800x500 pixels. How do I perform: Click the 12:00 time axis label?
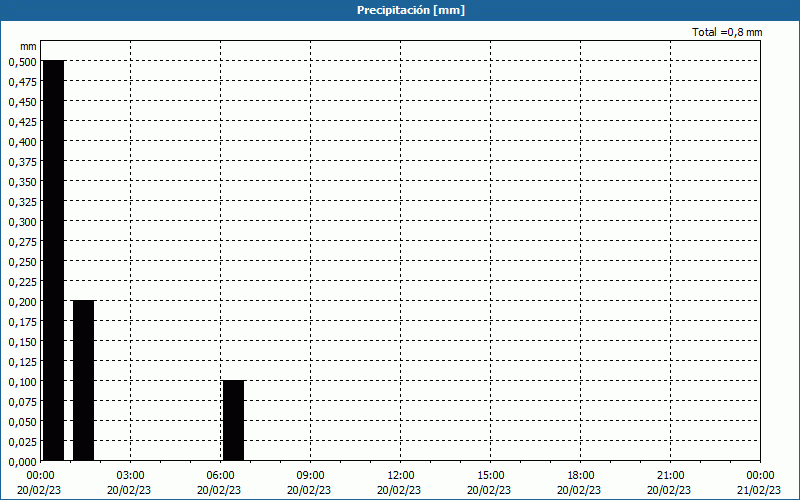(x=401, y=476)
